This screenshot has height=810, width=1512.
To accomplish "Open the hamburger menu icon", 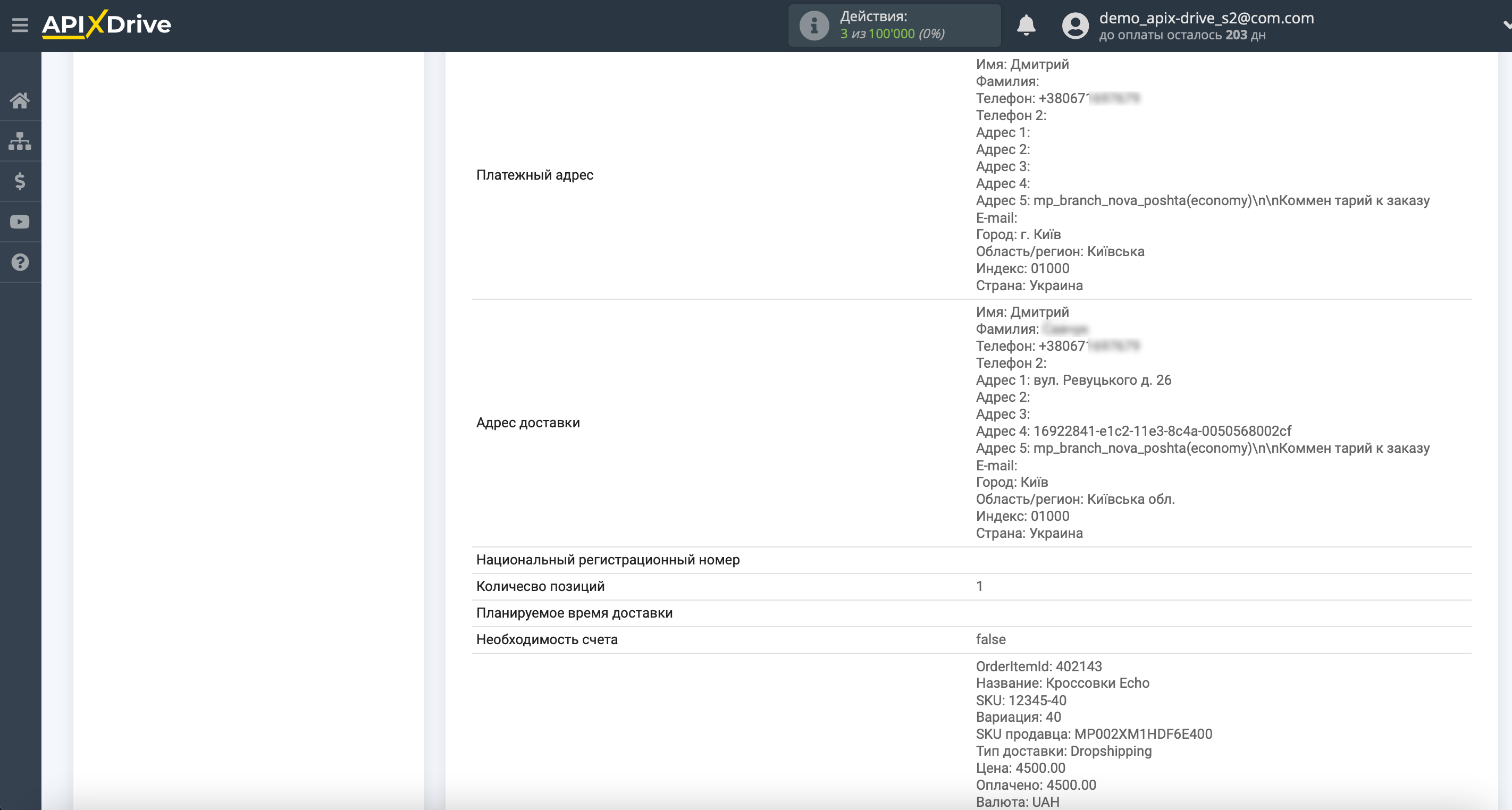I will pyautogui.click(x=20, y=24).
